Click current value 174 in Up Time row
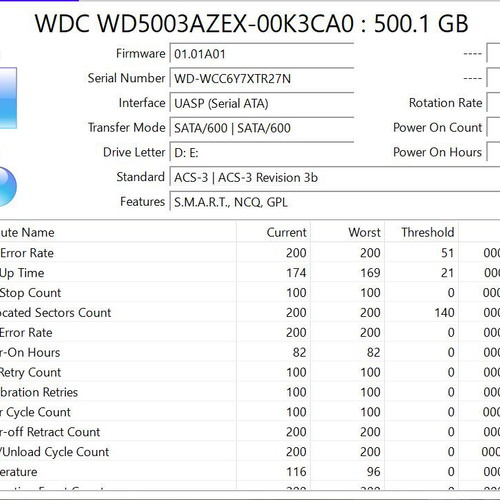 click(x=296, y=273)
